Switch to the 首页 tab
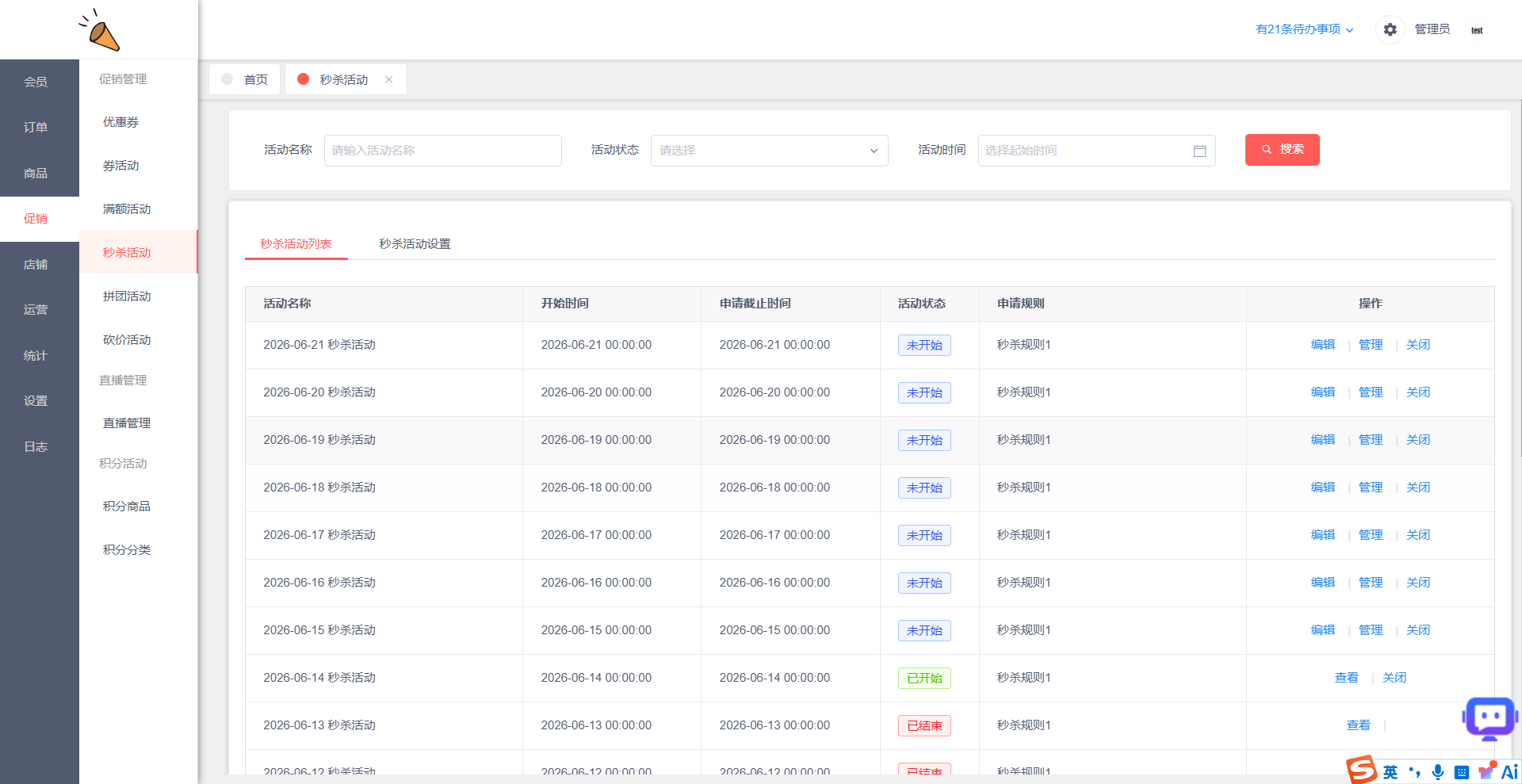The height and width of the screenshot is (784, 1522). click(x=245, y=79)
